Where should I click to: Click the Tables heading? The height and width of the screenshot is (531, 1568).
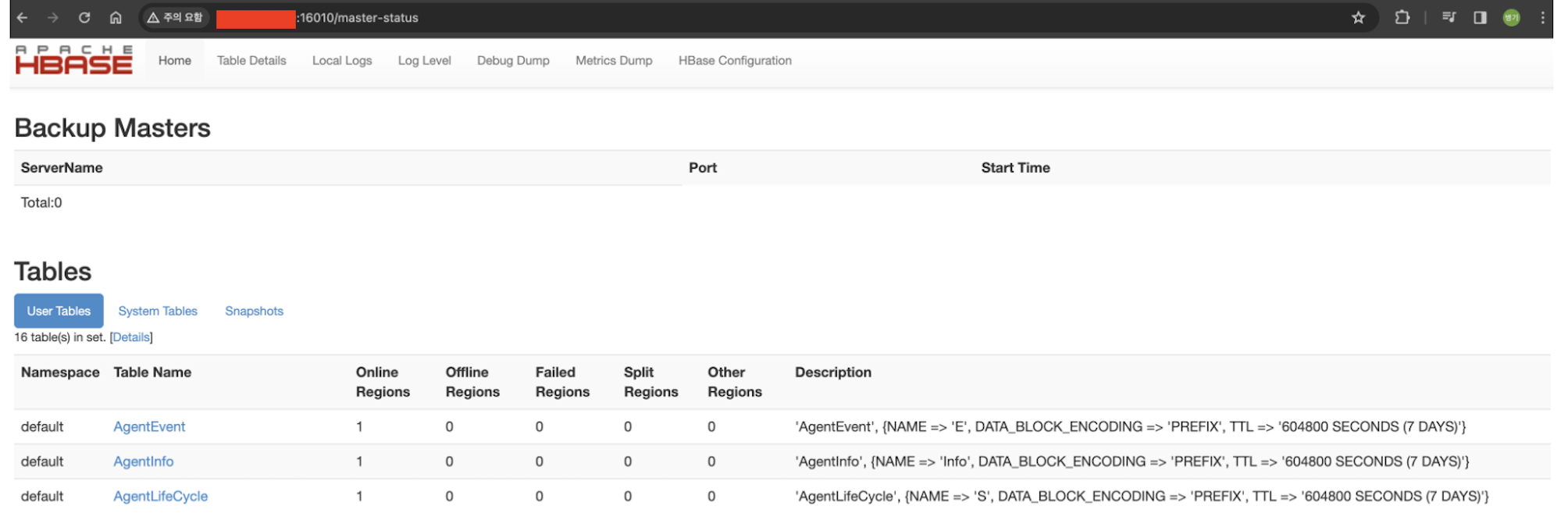[x=53, y=271]
